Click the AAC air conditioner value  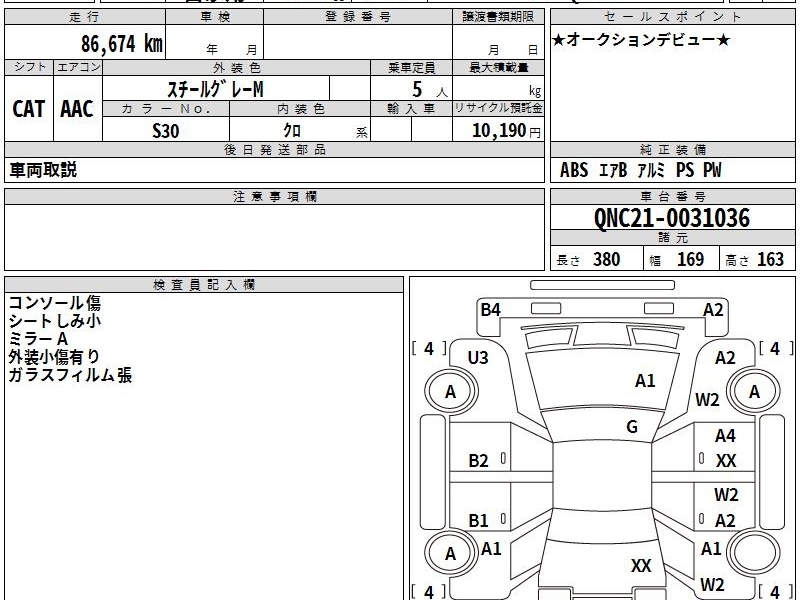click(77, 109)
